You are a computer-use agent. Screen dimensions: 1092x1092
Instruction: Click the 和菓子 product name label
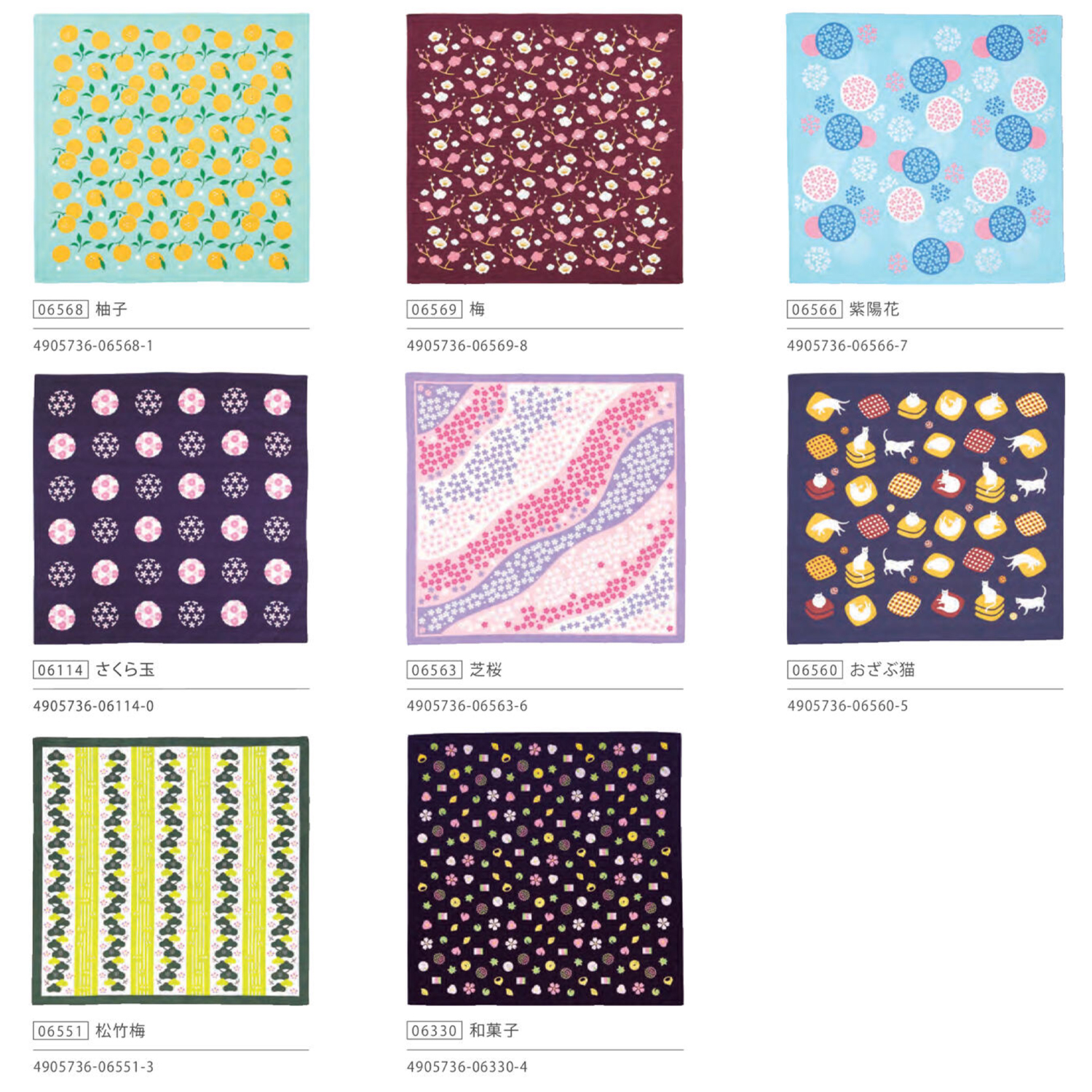coord(494,1031)
